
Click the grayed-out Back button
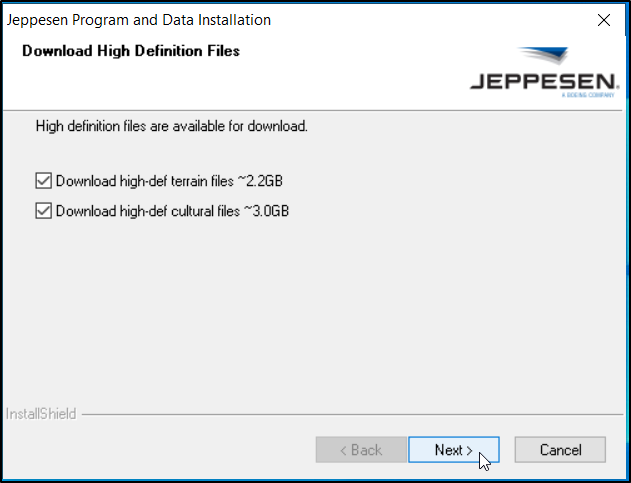[x=360, y=450]
